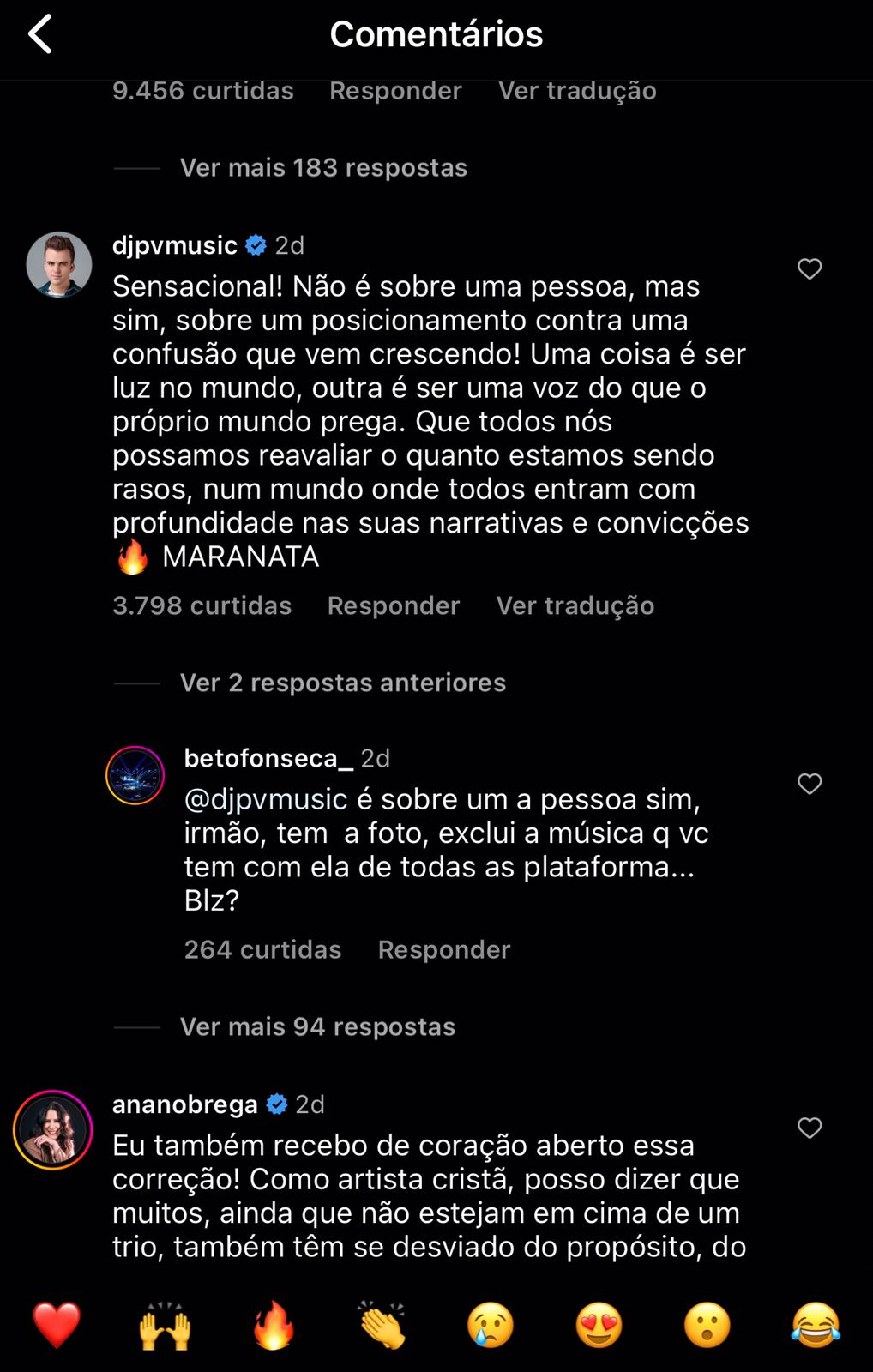Expand 'Ver mais 94 respostas'
This screenshot has width=873, height=1372.
[x=317, y=1026]
